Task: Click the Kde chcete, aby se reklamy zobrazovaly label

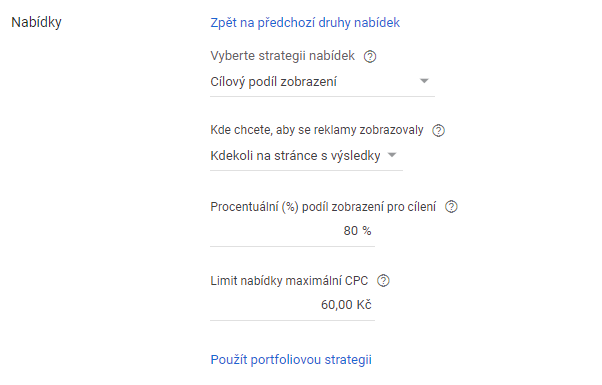Action: tap(317, 130)
